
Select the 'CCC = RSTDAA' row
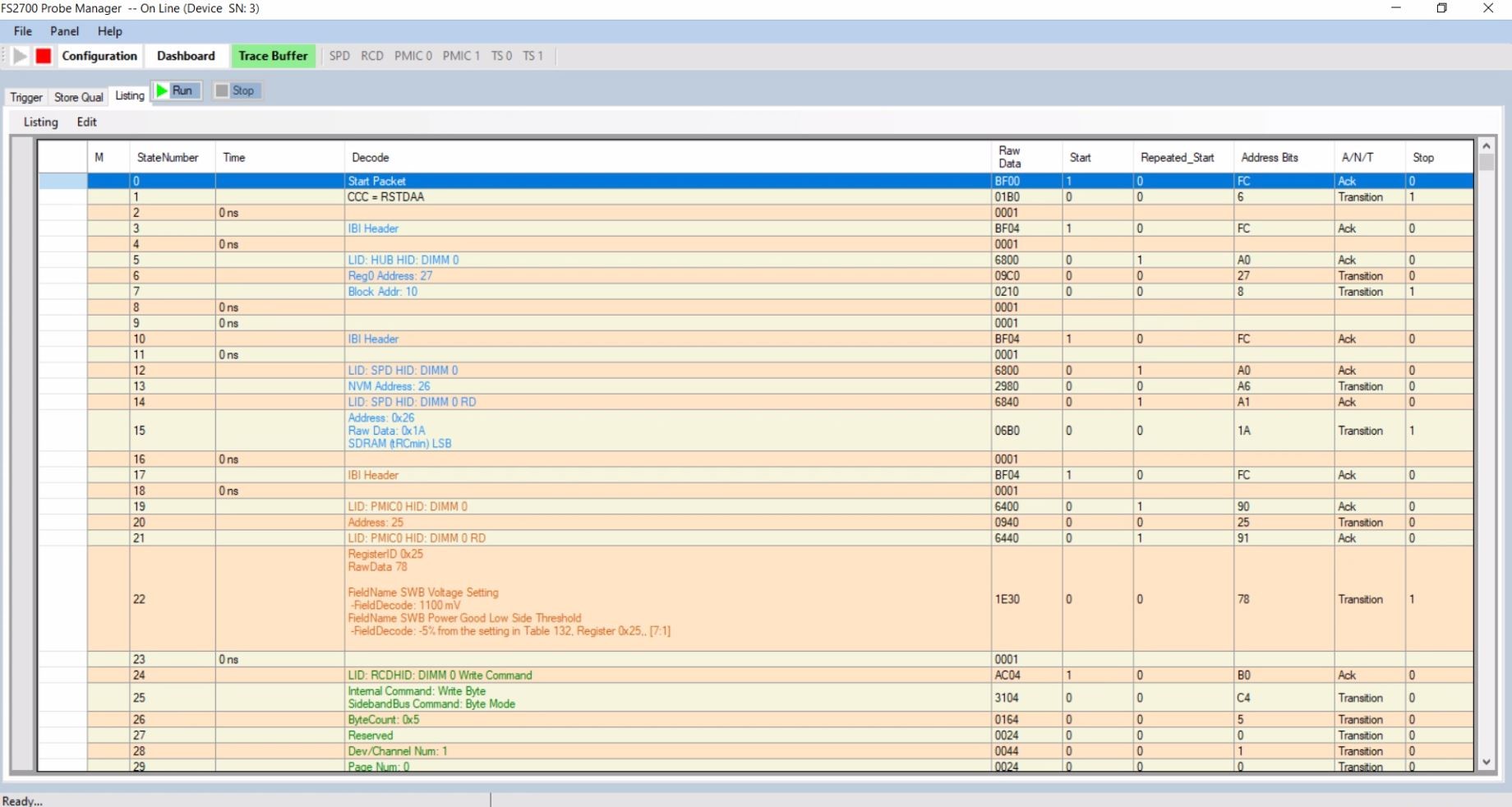(x=755, y=197)
